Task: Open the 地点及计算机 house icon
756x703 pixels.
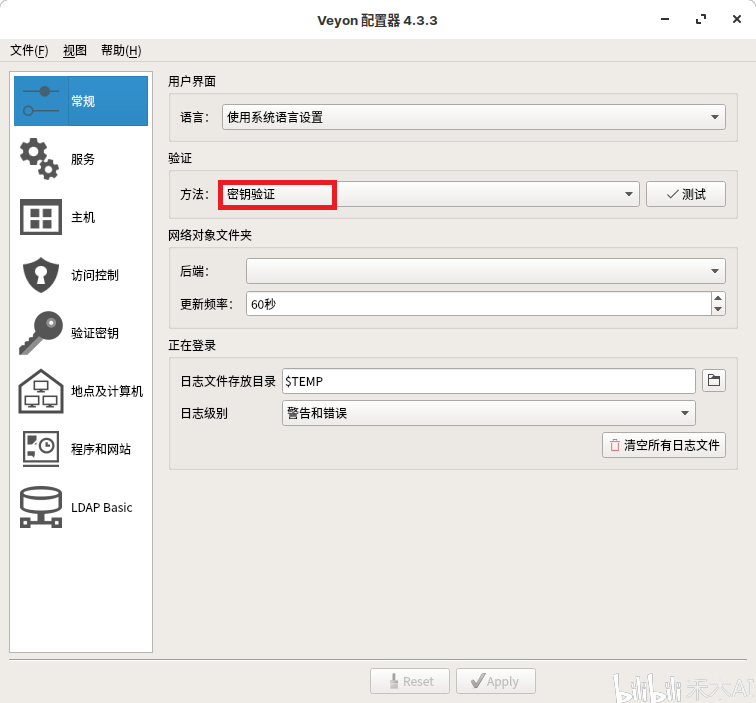Action: [41, 391]
